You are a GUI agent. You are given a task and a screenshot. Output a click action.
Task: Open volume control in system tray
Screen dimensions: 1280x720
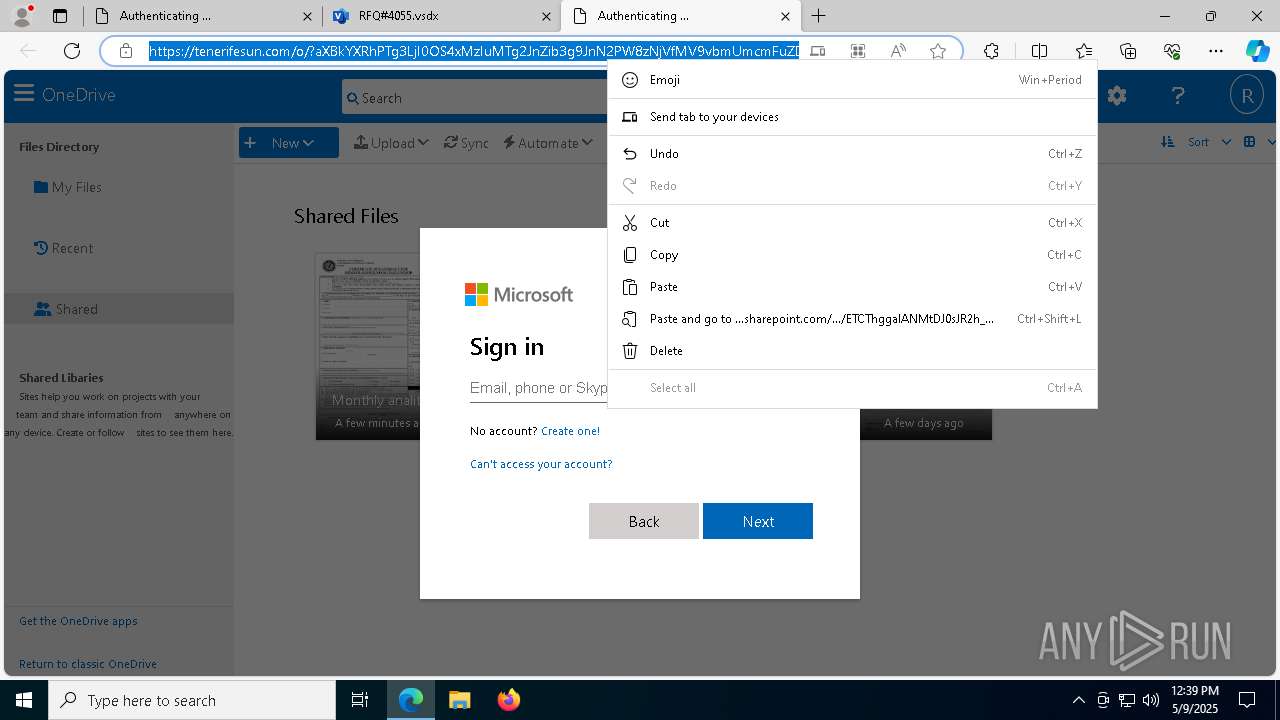coord(1151,700)
